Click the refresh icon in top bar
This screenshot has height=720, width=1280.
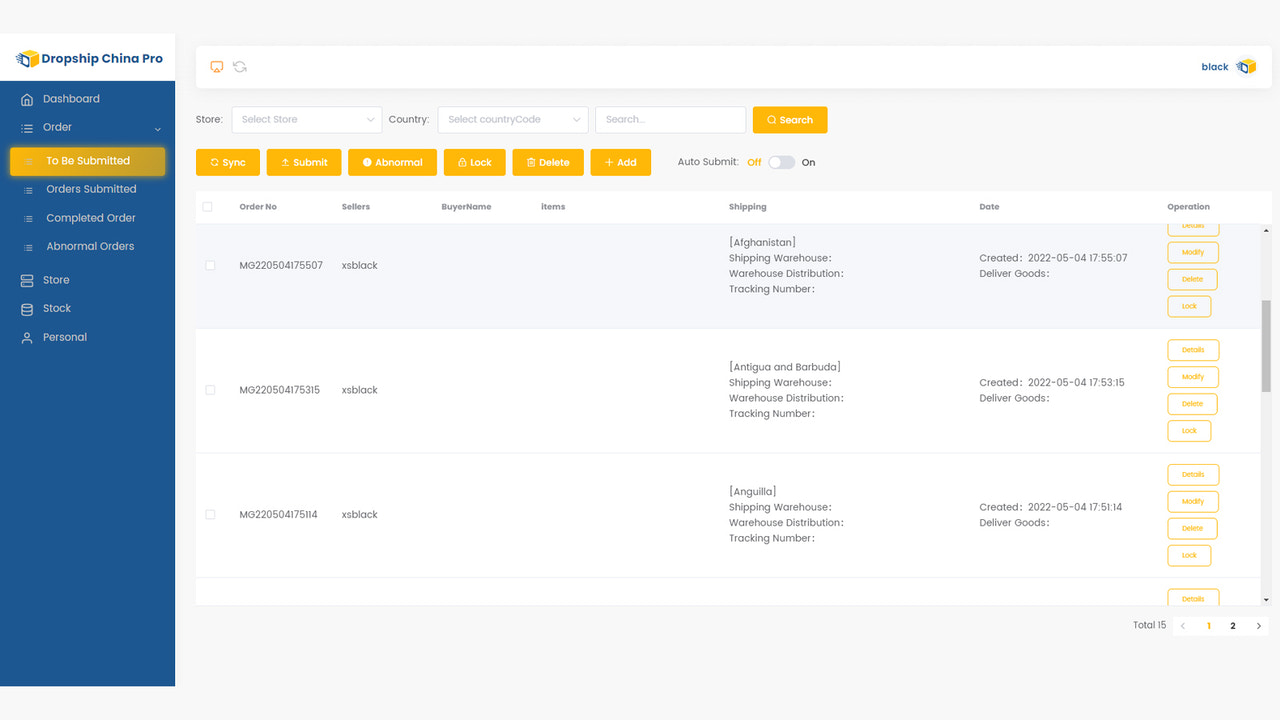pos(240,67)
